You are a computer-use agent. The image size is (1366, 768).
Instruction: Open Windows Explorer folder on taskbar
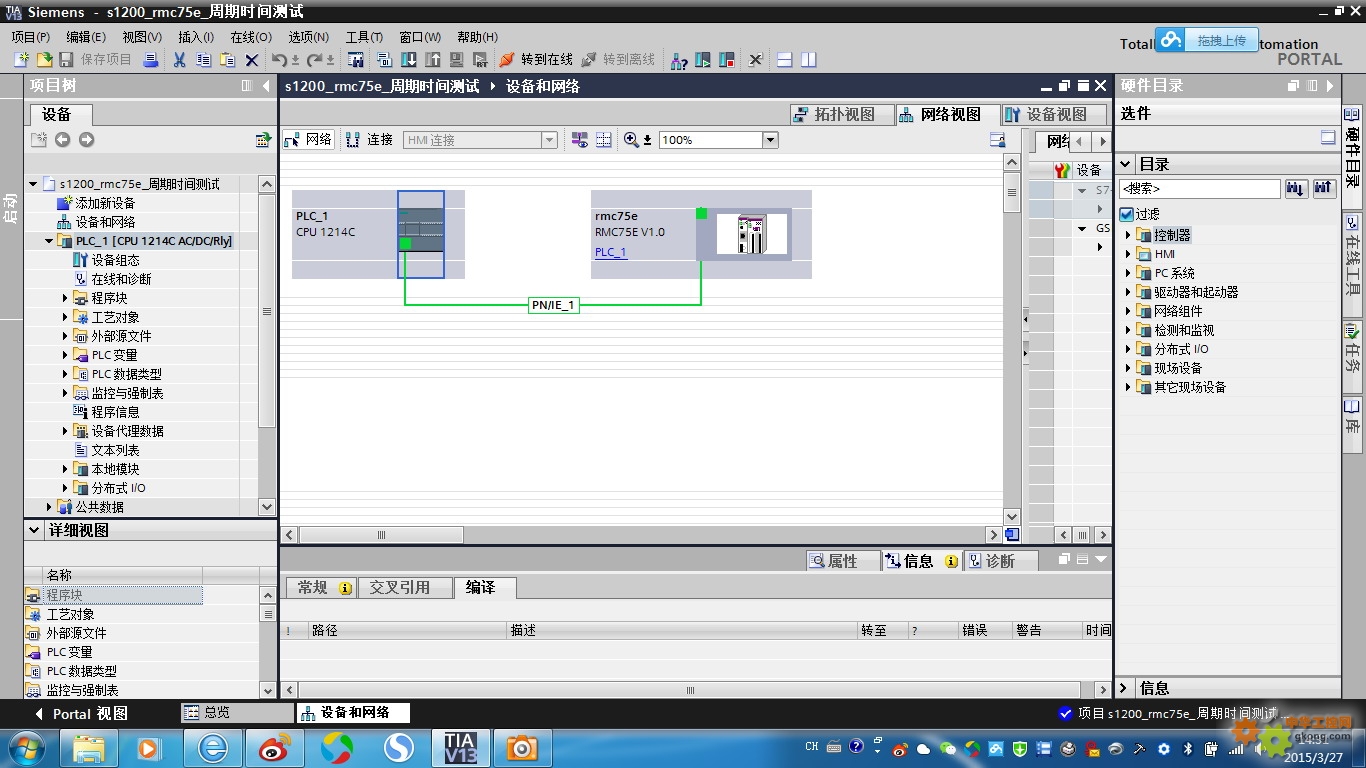click(x=89, y=747)
